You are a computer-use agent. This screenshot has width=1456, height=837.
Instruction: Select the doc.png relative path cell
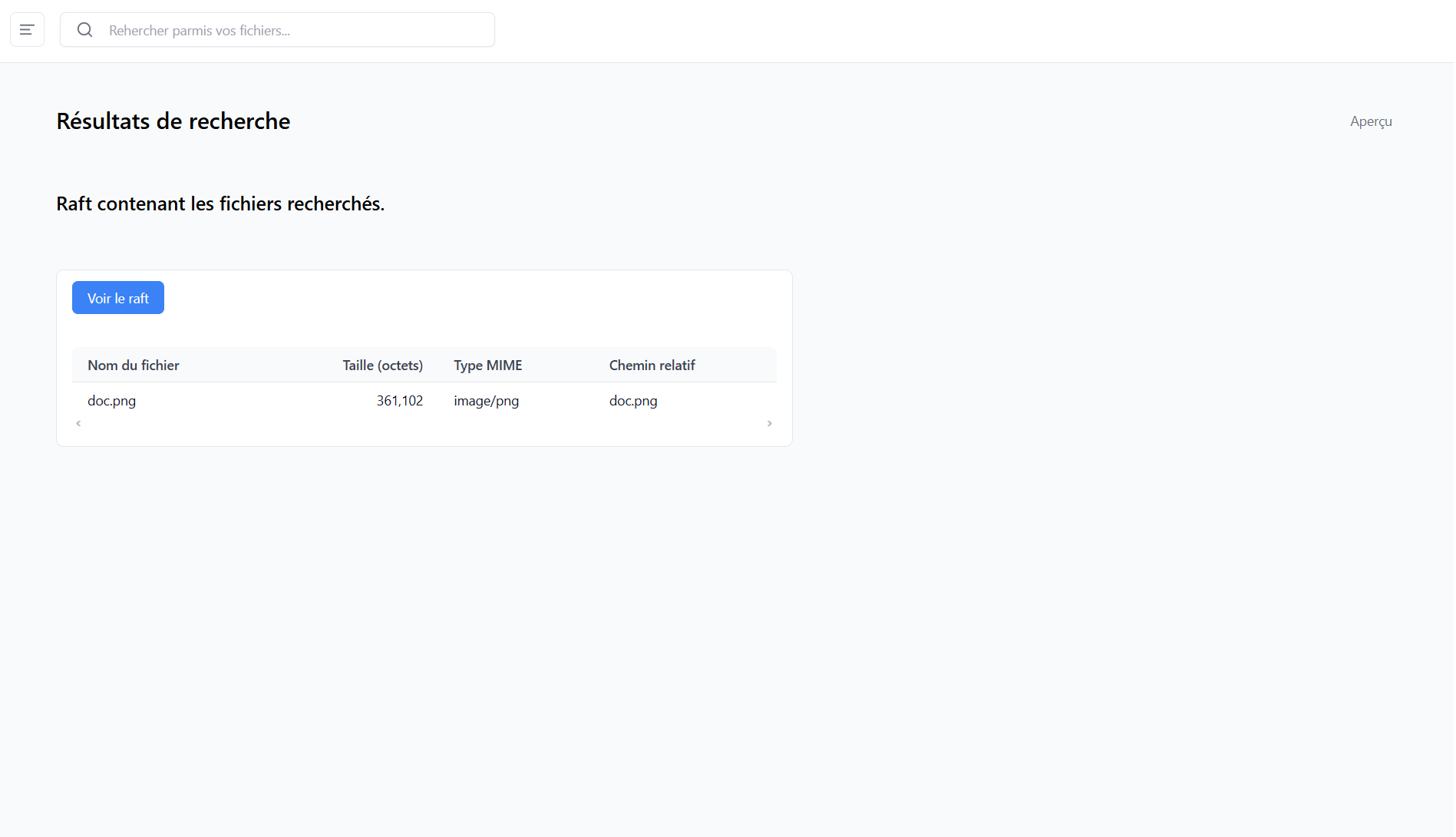(x=633, y=401)
